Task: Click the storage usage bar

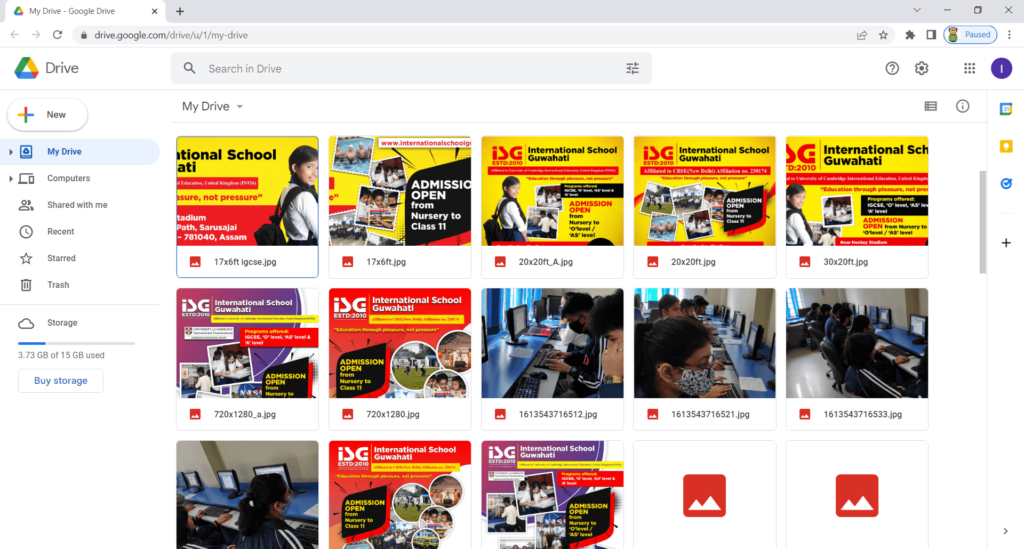Action: (x=76, y=343)
